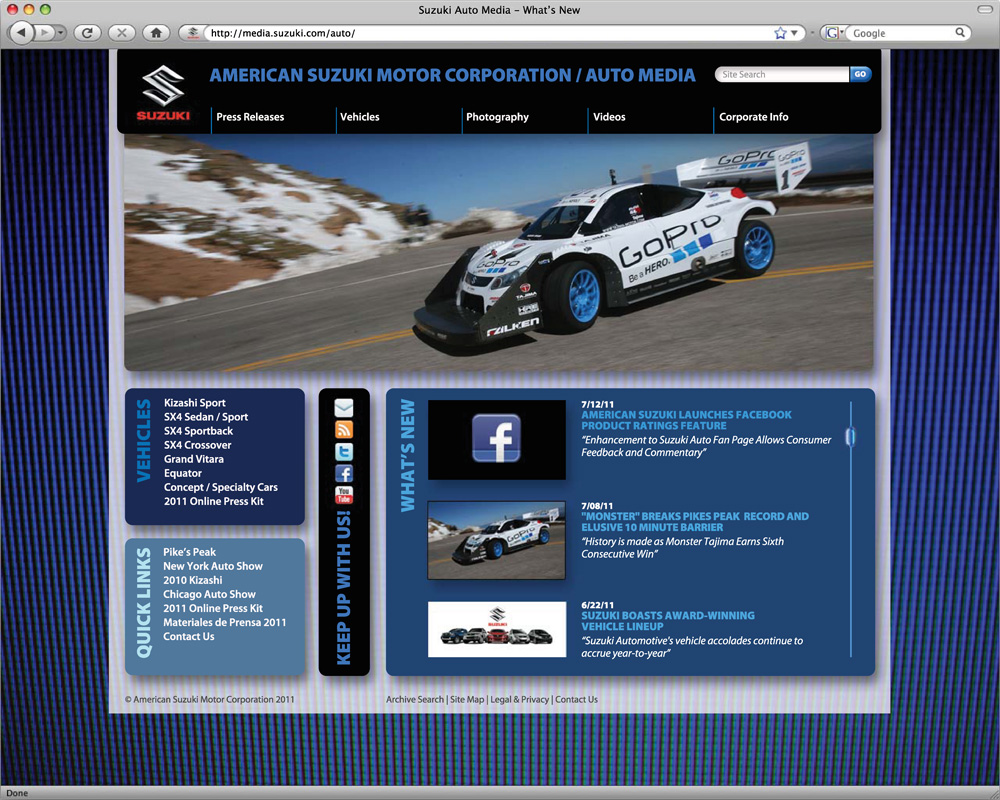Open Suzuki Boasts Award-Winning Vehicle Lineup headline

668,621
